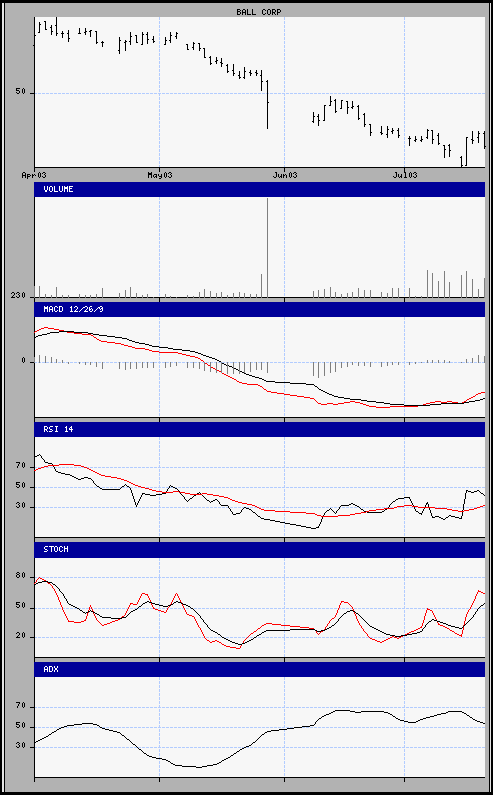Click the STOCH panel header

(x=260, y=549)
